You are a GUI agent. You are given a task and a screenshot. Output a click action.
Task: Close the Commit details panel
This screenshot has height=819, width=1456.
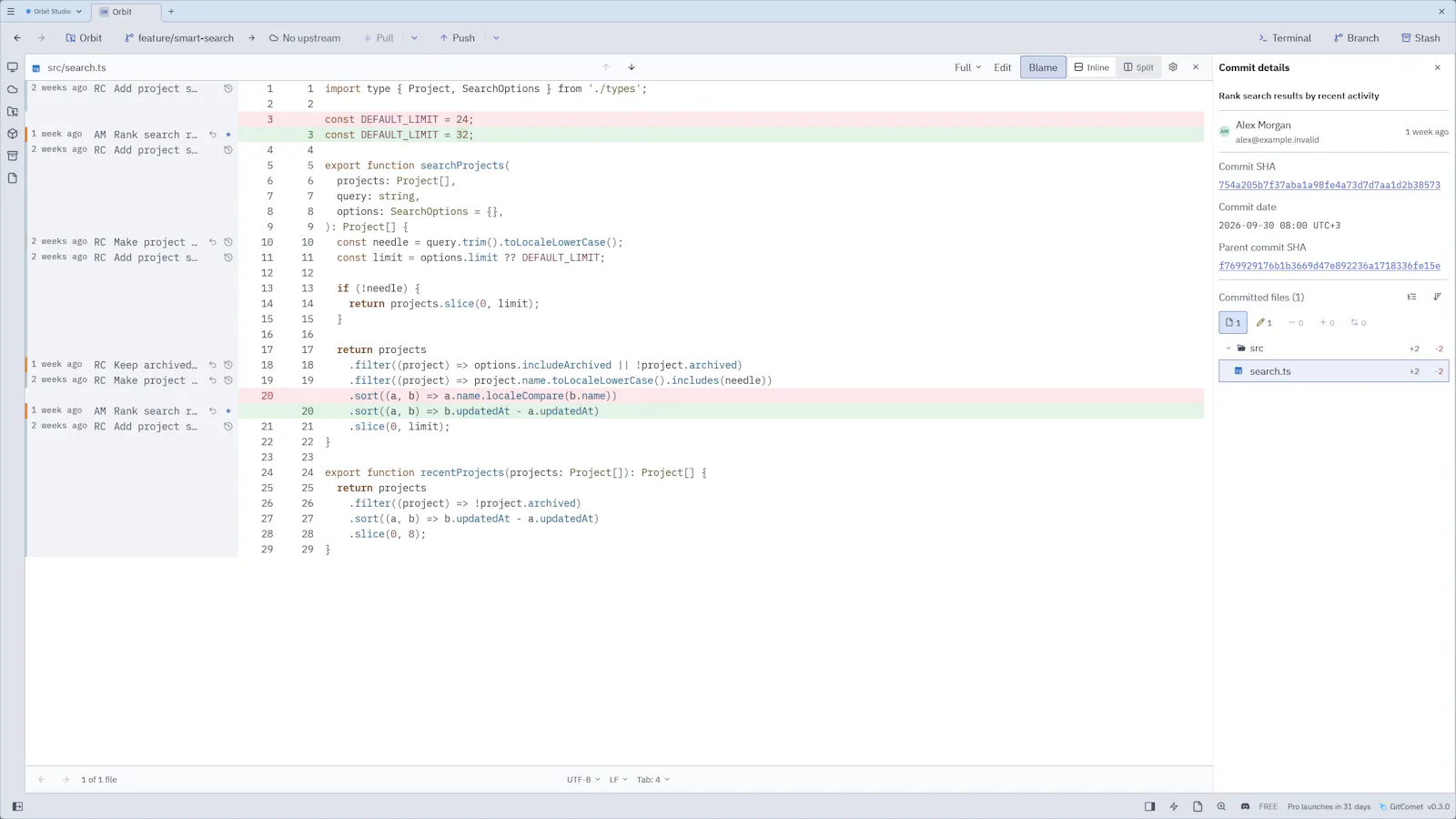pyautogui.click(x=1438, y=67)
